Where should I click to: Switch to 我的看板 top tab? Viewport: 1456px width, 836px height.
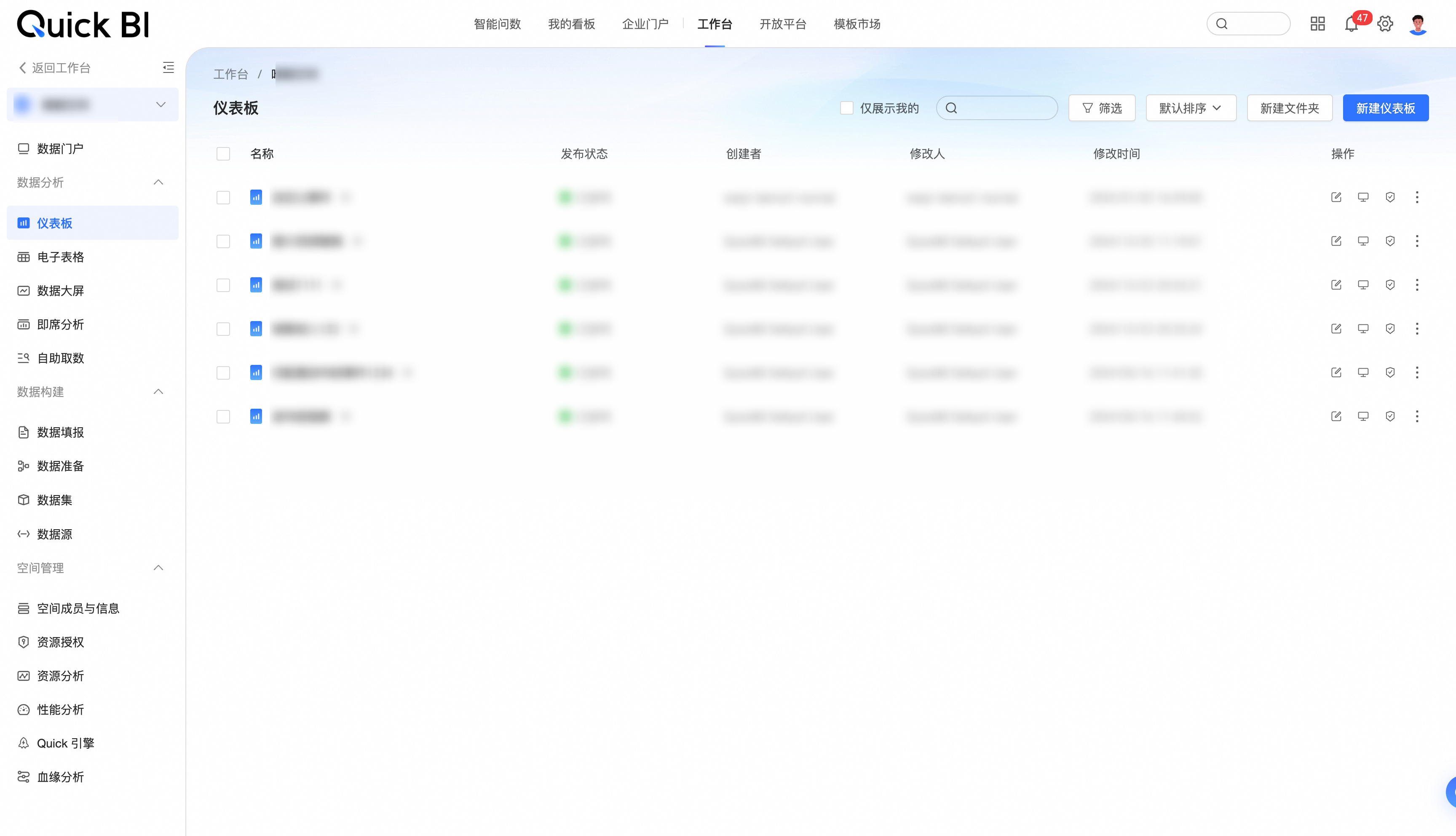click(x=571, y=24)
